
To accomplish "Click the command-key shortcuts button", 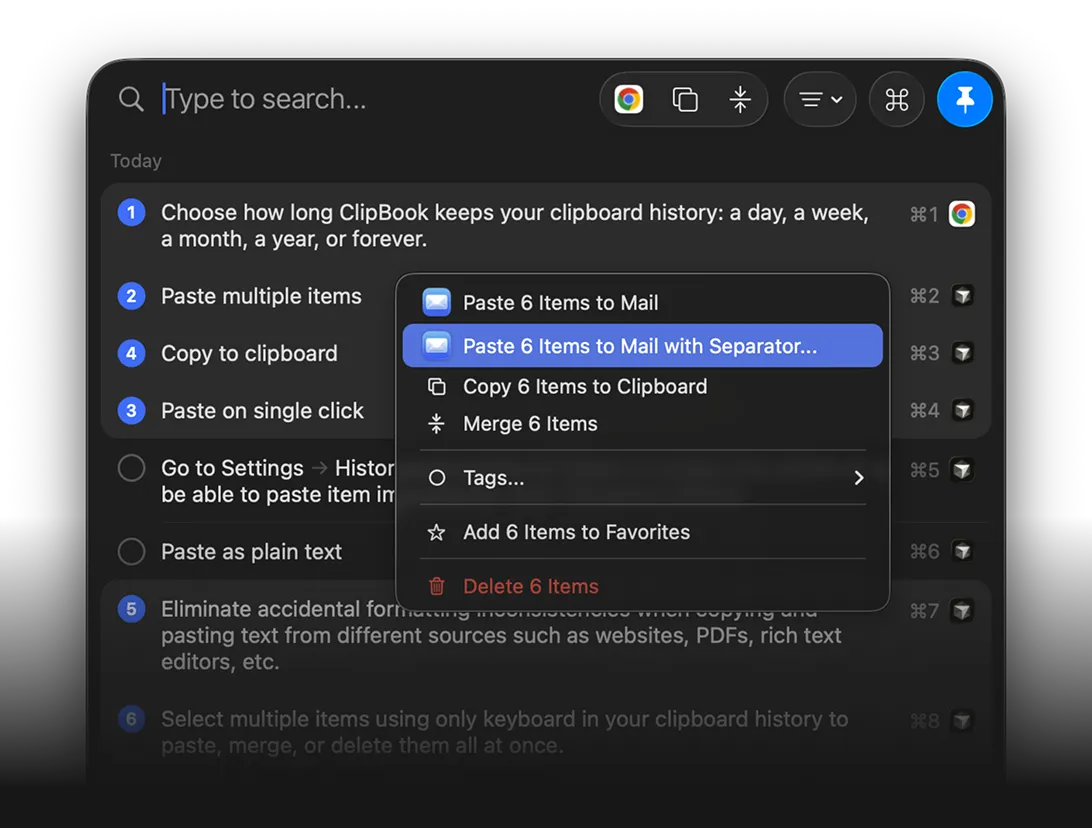I will pos(896,100).
